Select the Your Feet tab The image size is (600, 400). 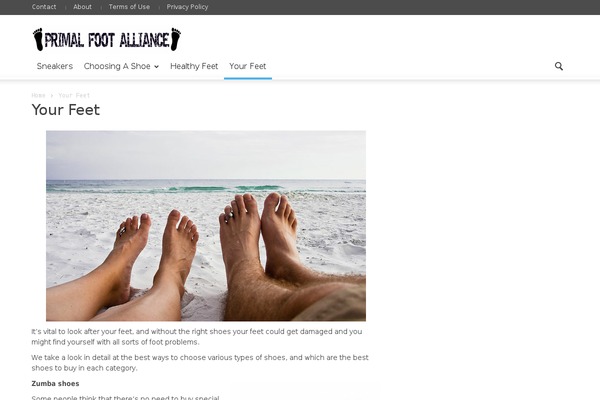[248, 66]
